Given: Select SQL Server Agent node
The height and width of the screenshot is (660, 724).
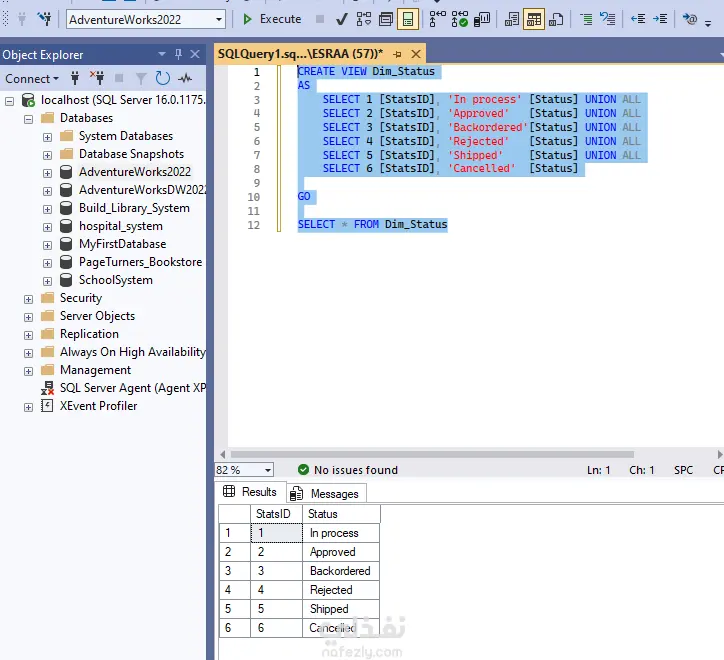Looking at the screenshot, I should pos(133,388).
